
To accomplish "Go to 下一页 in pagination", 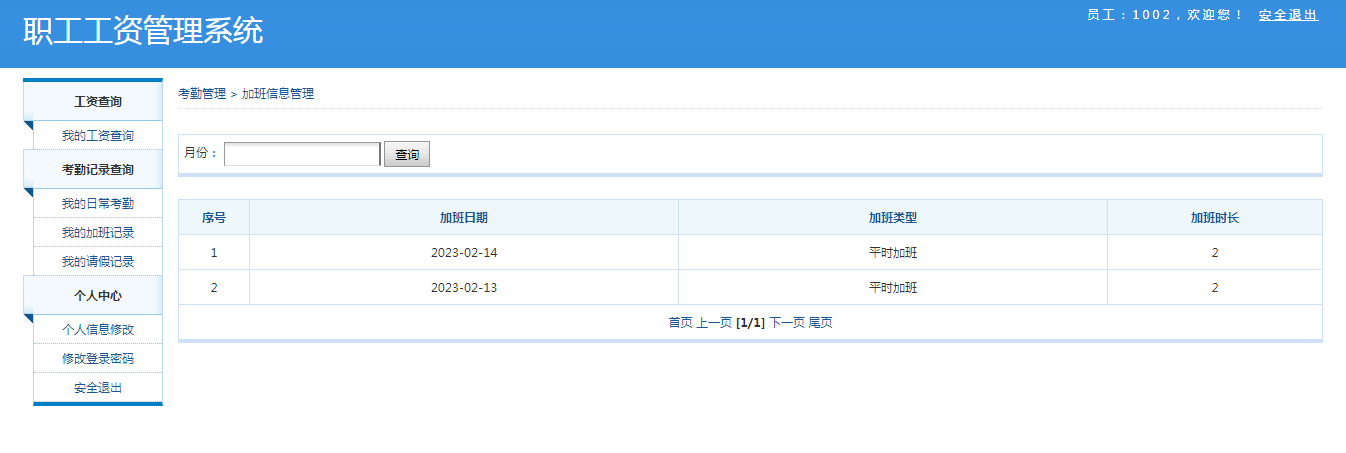I will 786,323.
